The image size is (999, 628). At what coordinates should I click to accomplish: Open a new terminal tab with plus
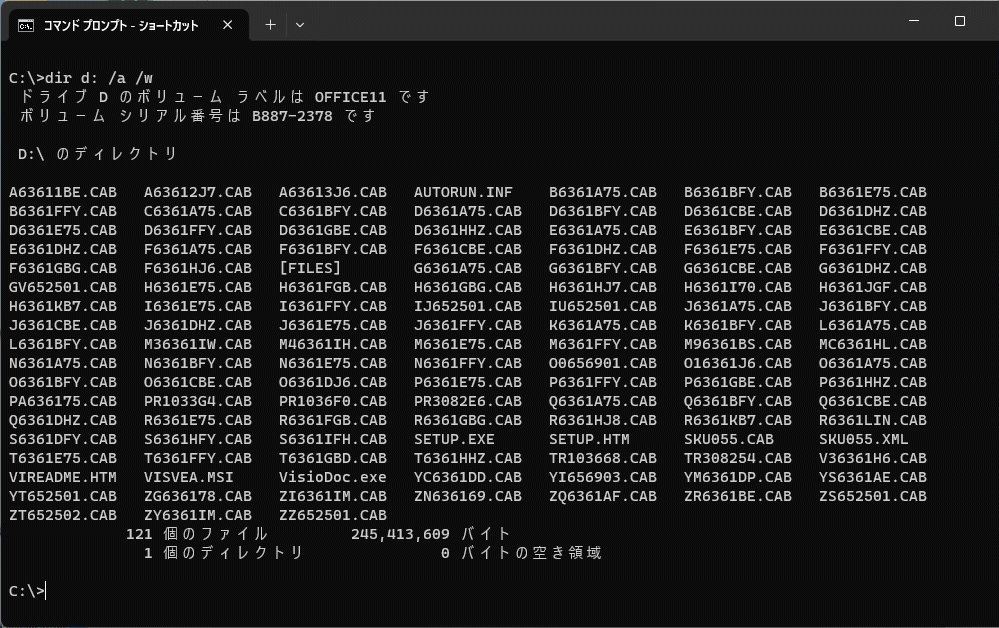(x=270, y=25)
